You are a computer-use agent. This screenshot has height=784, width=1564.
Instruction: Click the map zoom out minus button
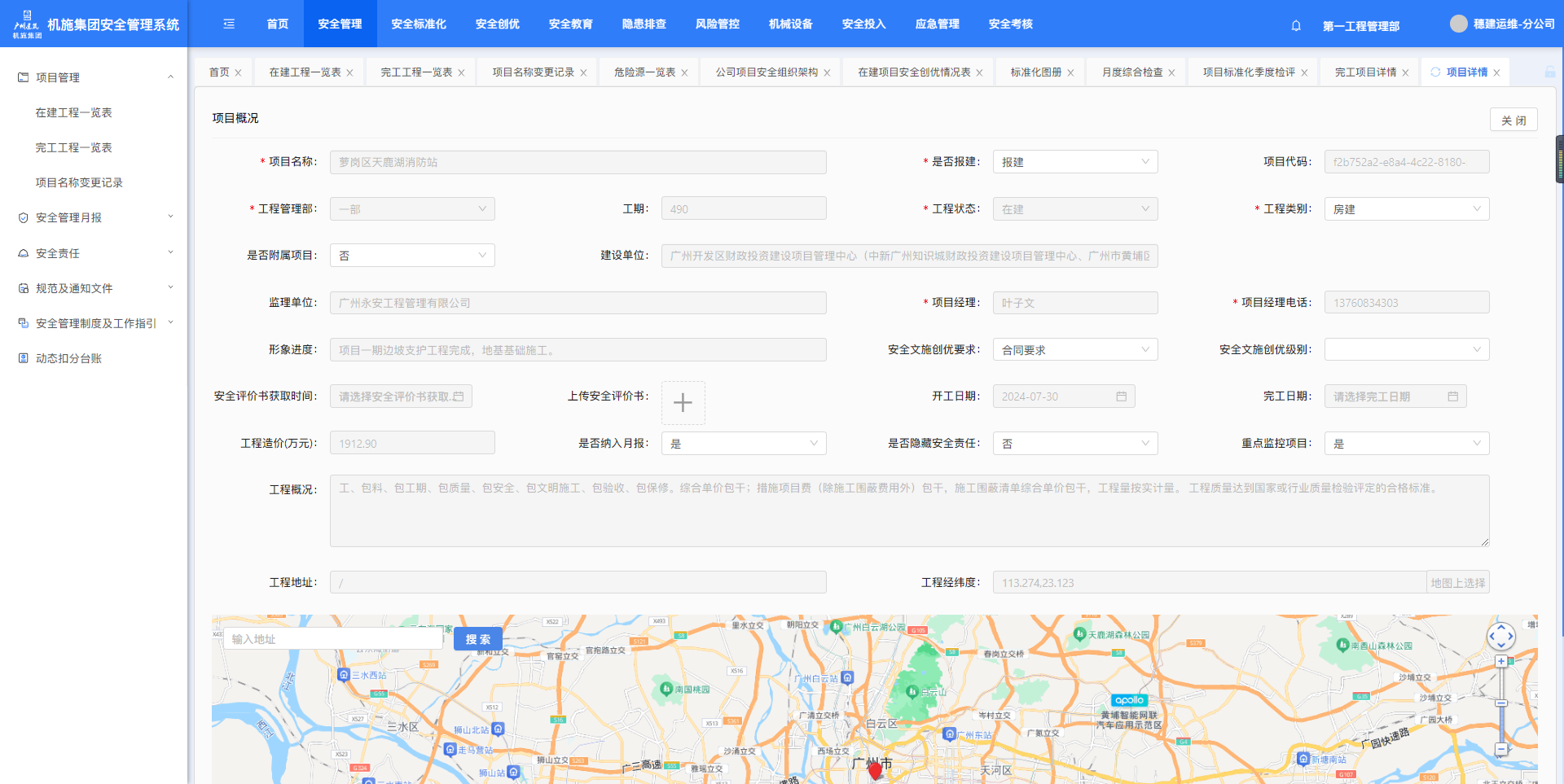click(x=1500, y=749)
